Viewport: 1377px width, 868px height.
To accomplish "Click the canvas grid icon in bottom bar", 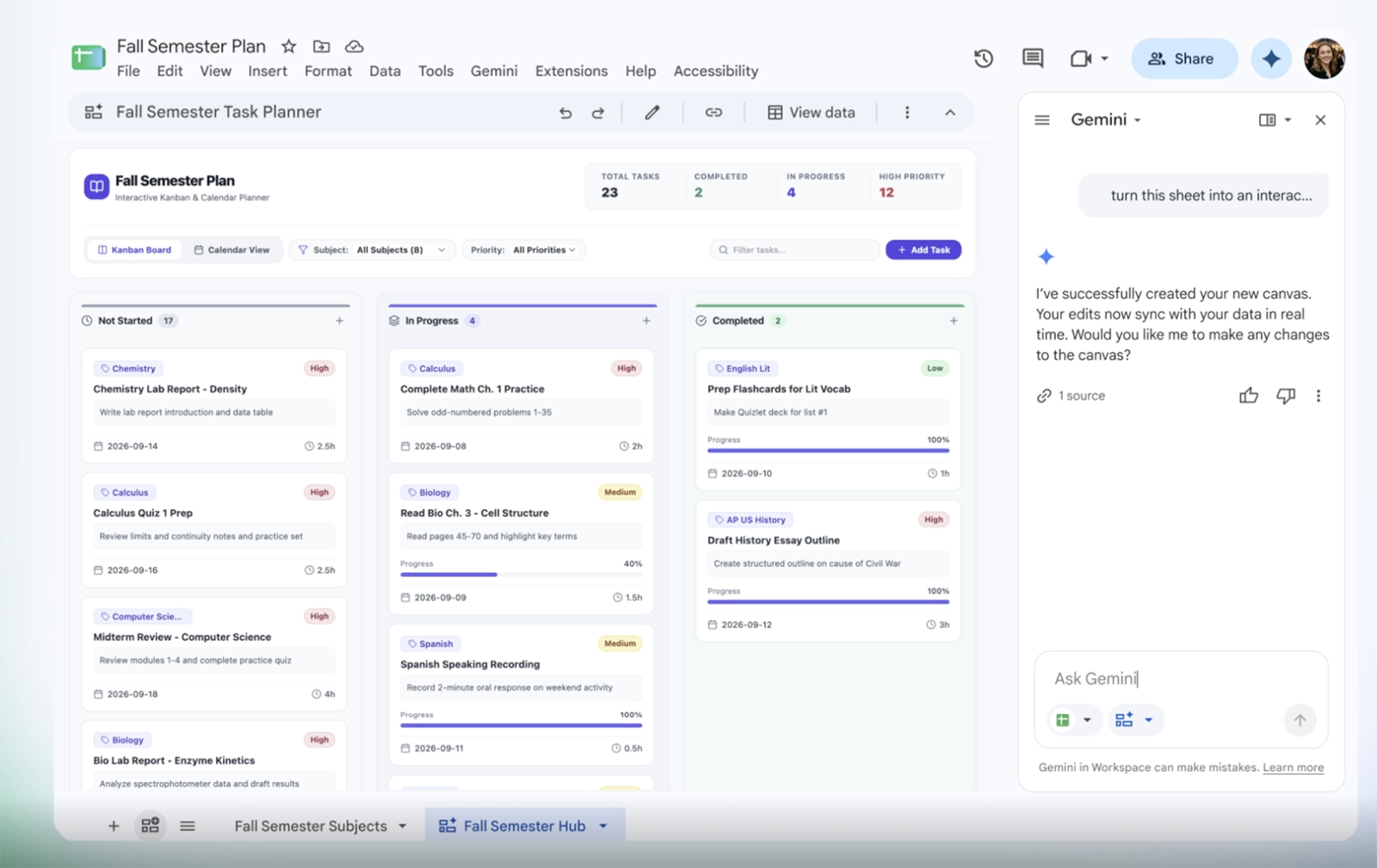I will coord(151,826).
